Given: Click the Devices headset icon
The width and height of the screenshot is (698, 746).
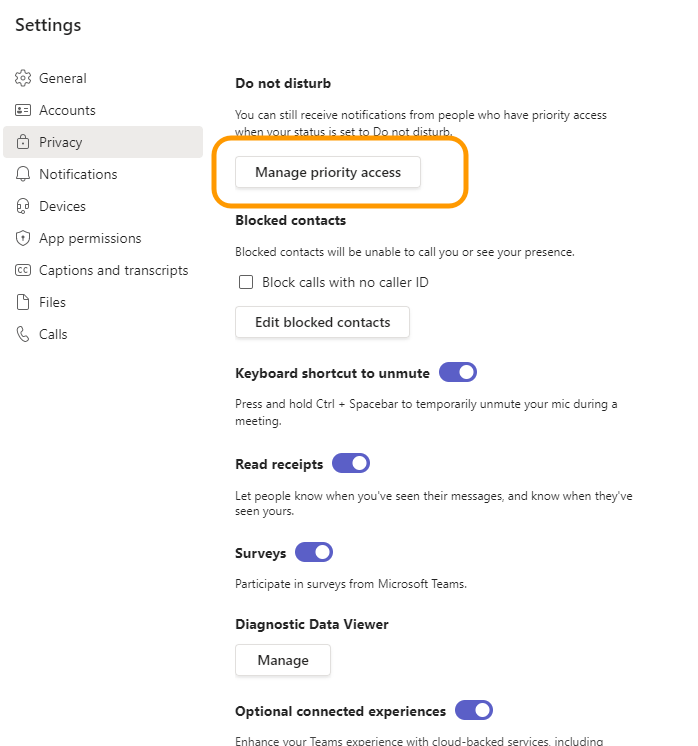Looking at the screenshot, I should coord(23,206).
